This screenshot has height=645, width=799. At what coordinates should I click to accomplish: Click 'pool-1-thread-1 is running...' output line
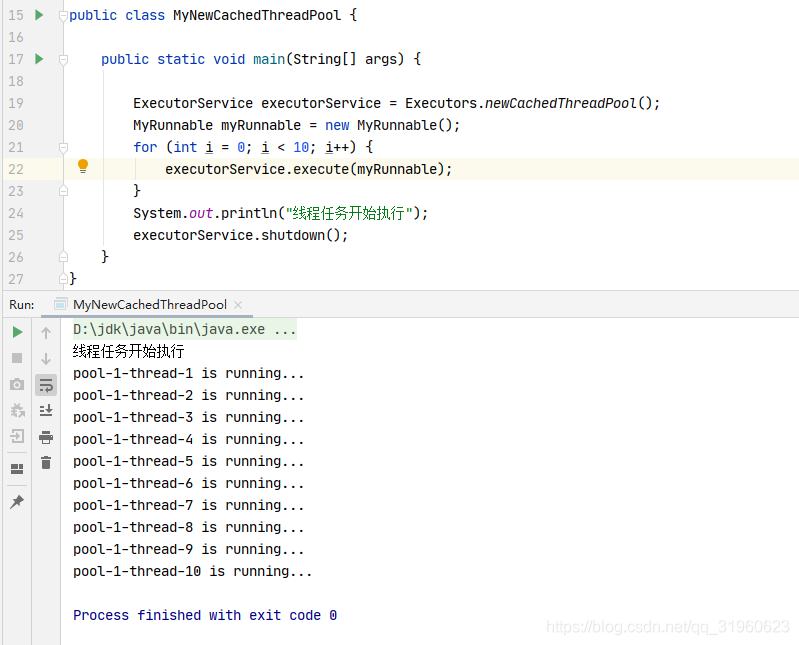pyautogui.click(x=189, y=373)
